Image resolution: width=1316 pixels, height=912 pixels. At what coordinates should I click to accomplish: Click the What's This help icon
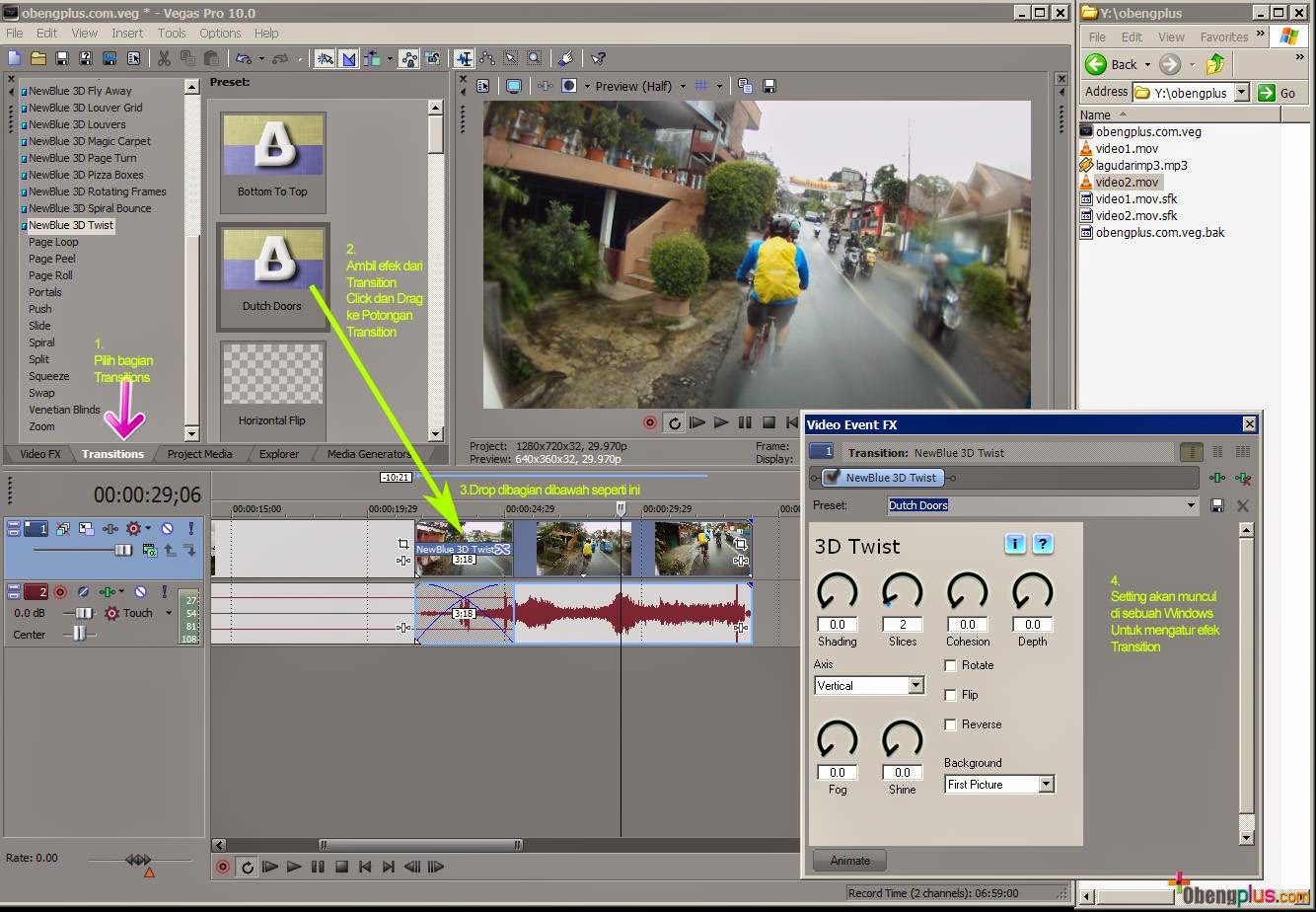pyautogui.click(x=598, y=59)
